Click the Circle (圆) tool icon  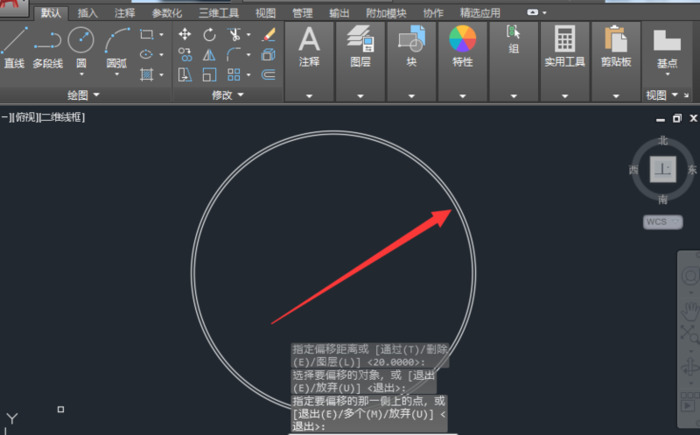pyautogui.click(x=80, y=42)
